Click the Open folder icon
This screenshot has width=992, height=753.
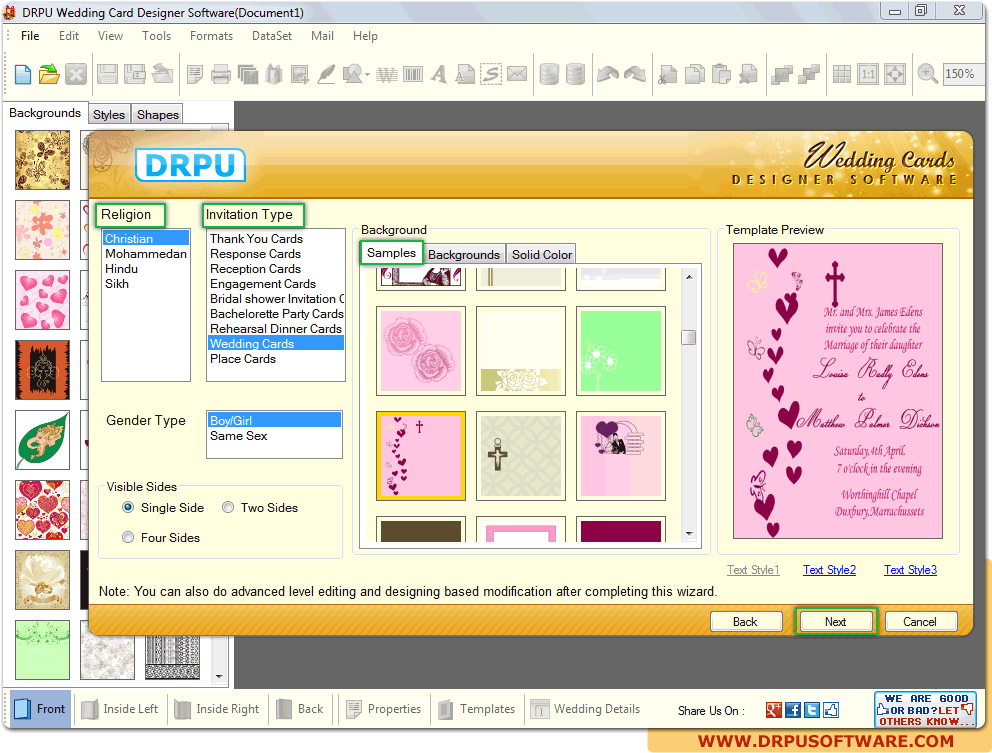[x=49, y=75]
